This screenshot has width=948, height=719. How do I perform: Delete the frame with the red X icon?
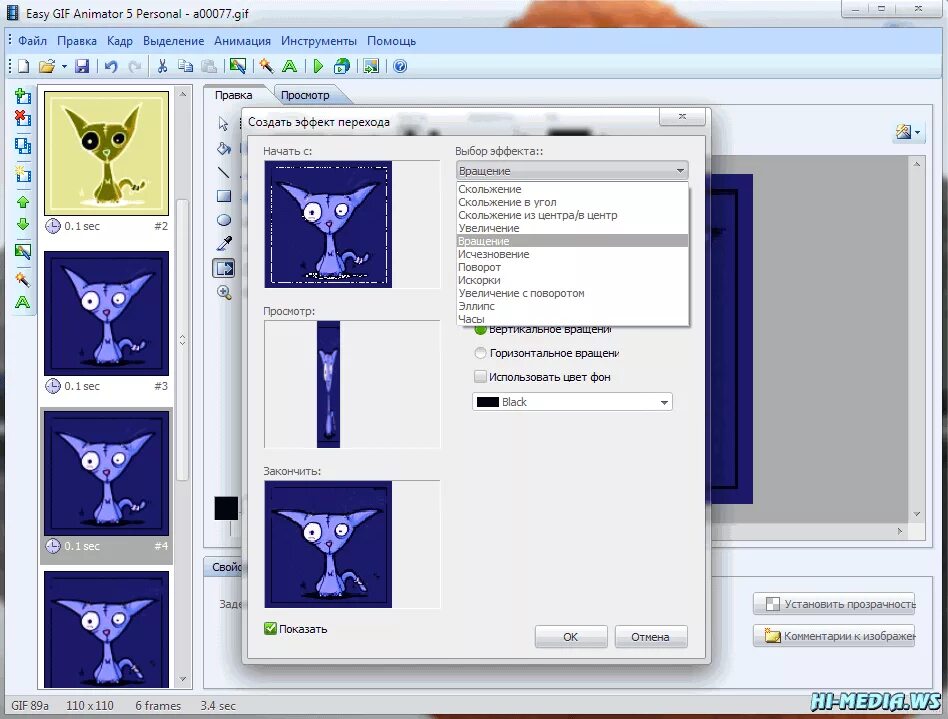(x=23, y=118)
